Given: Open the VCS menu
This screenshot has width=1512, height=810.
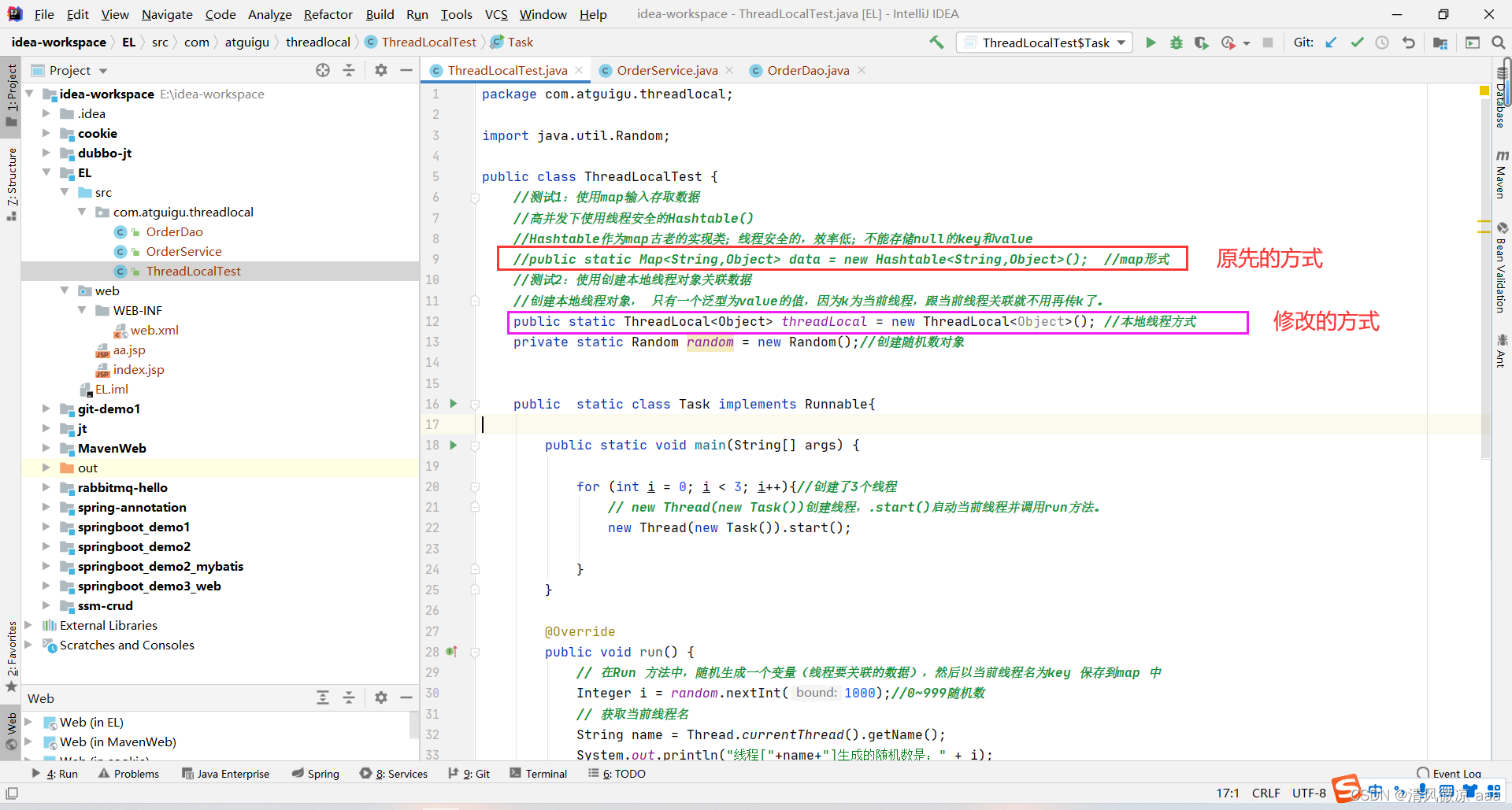Looking at the screenshot, I should tap(496, 14).
